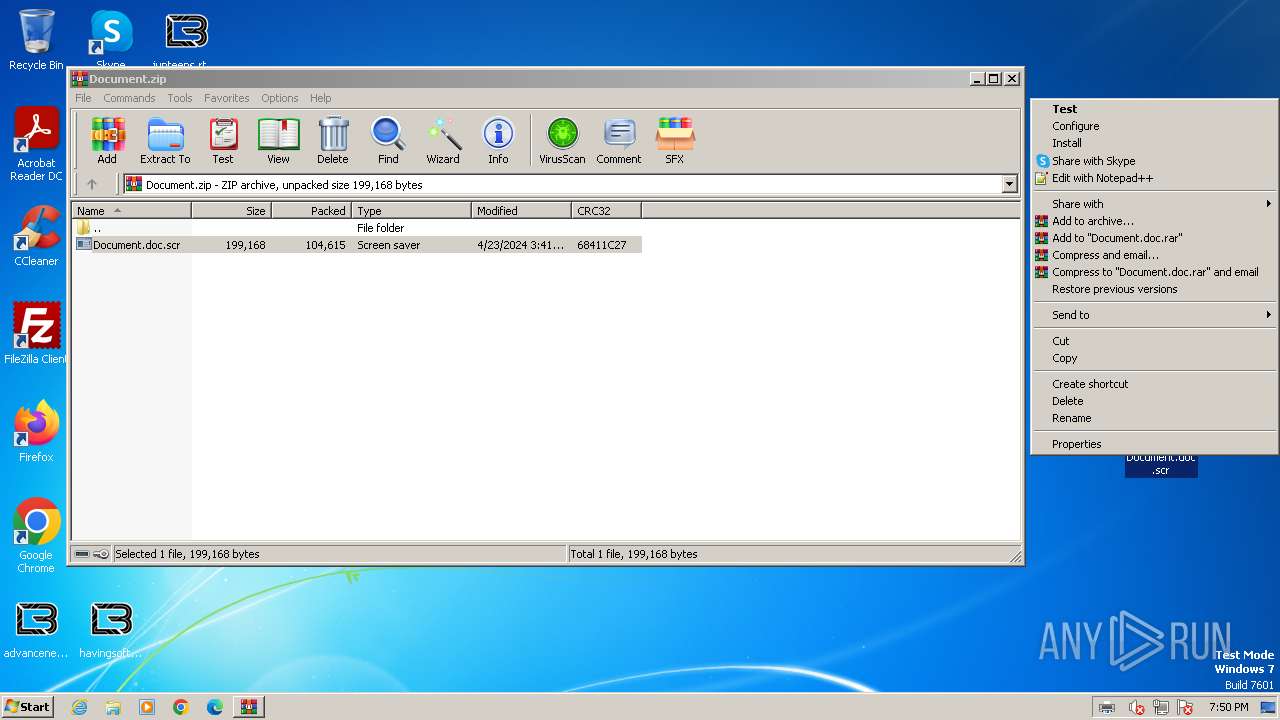Viewport: 1280px width, 720px height.
Task: Click the Extract To toolbar icon
Action: [165, 140]
